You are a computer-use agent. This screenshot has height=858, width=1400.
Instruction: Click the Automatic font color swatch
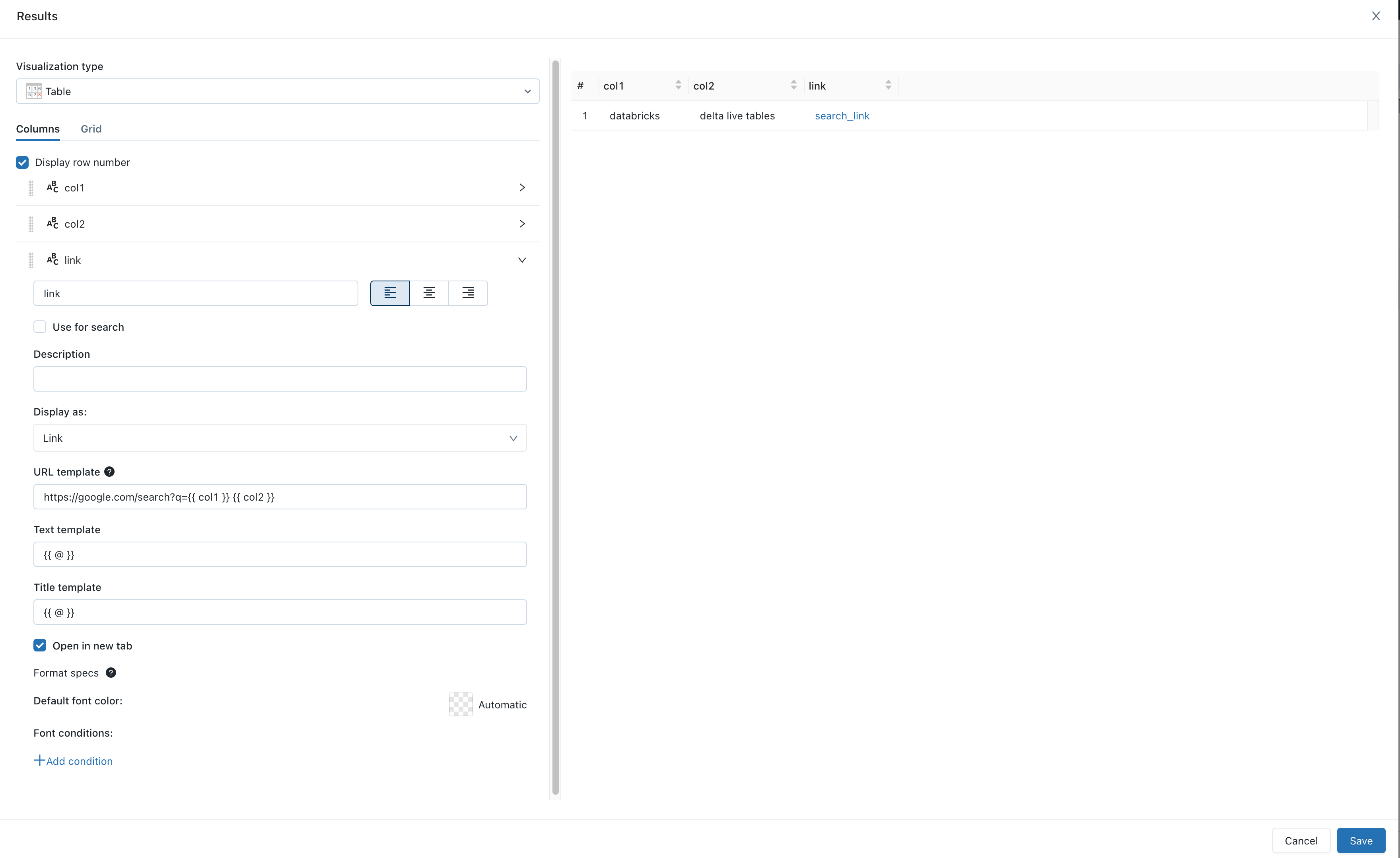point(461,704)
